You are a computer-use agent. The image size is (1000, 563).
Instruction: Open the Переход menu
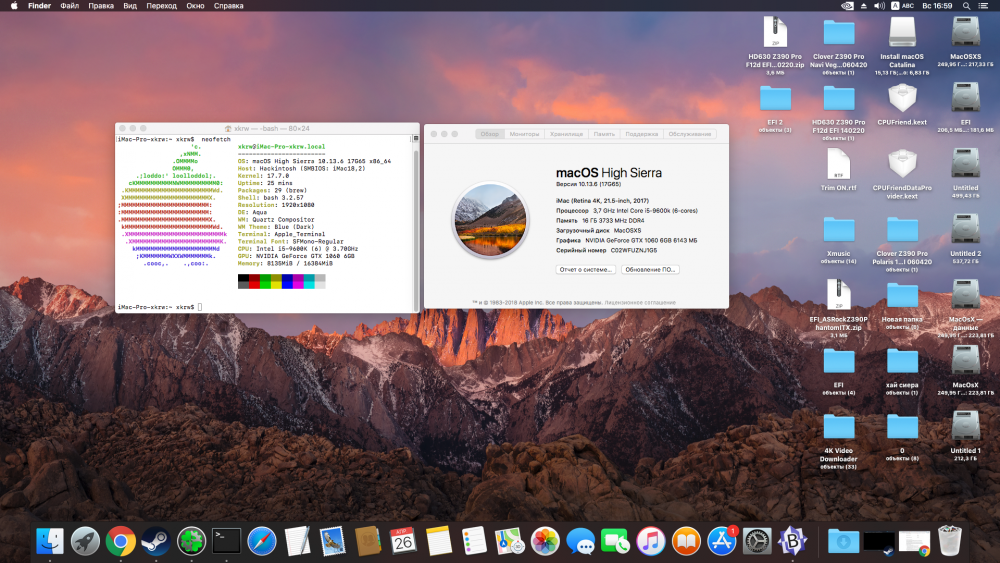pyautogui.click(x=161, y=6)
